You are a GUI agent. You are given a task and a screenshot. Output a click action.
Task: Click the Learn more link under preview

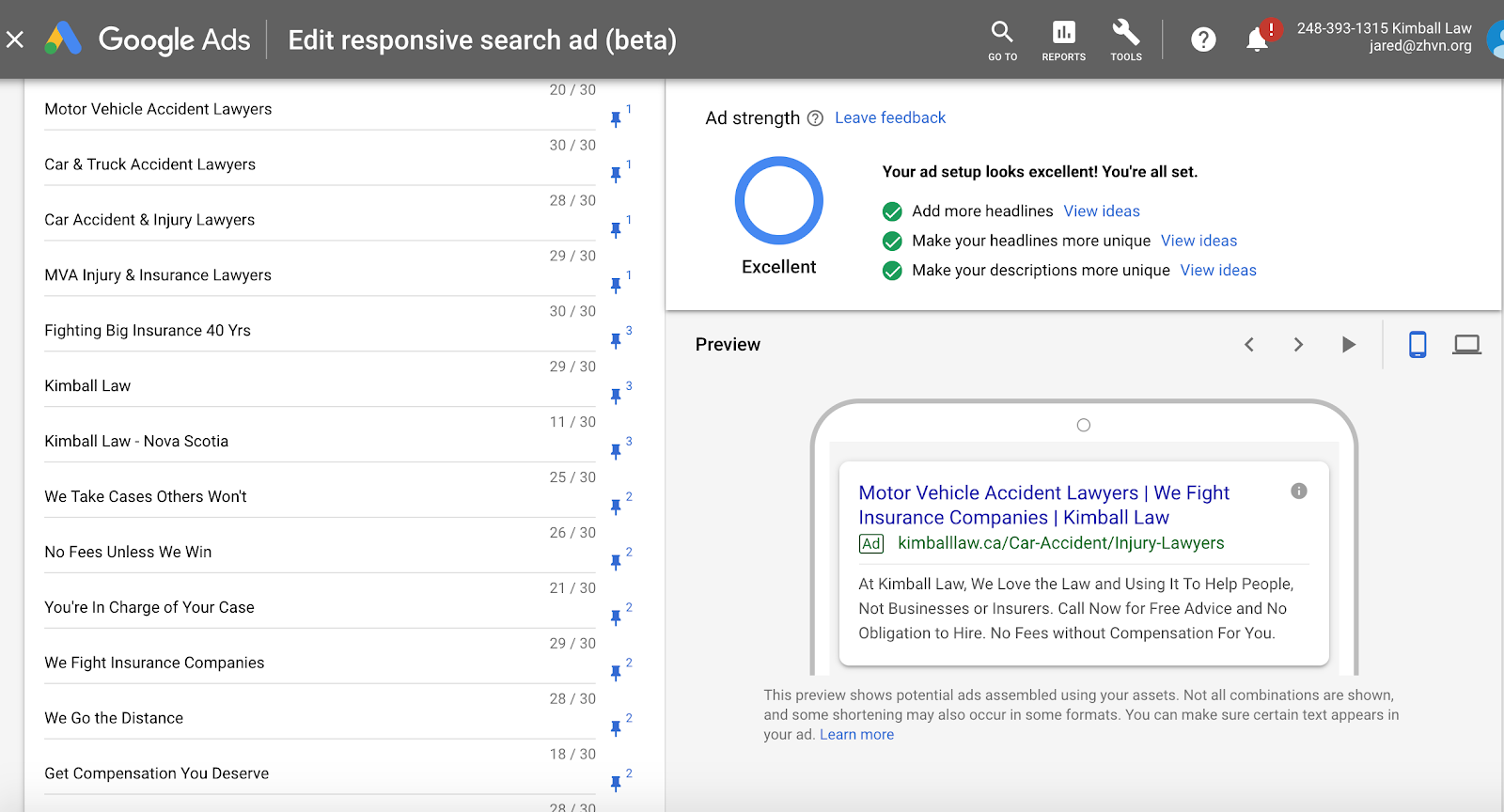pyautogui.click(x=856, y=735)
